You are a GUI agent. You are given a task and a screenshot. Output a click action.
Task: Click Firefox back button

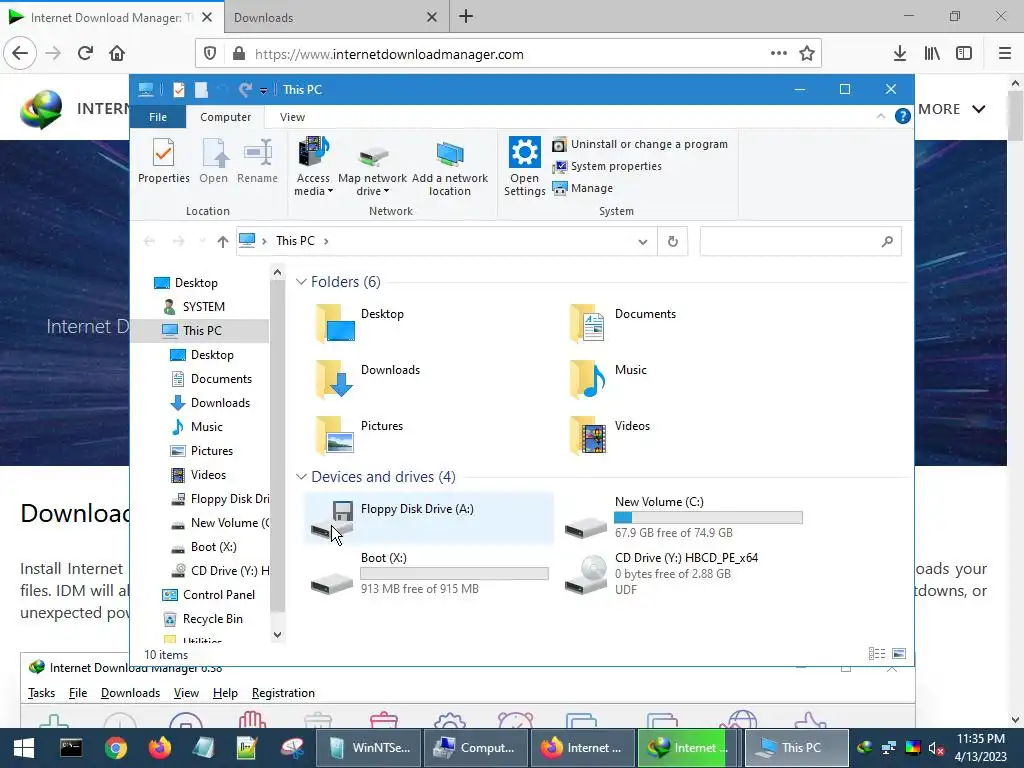pos(20,54)
